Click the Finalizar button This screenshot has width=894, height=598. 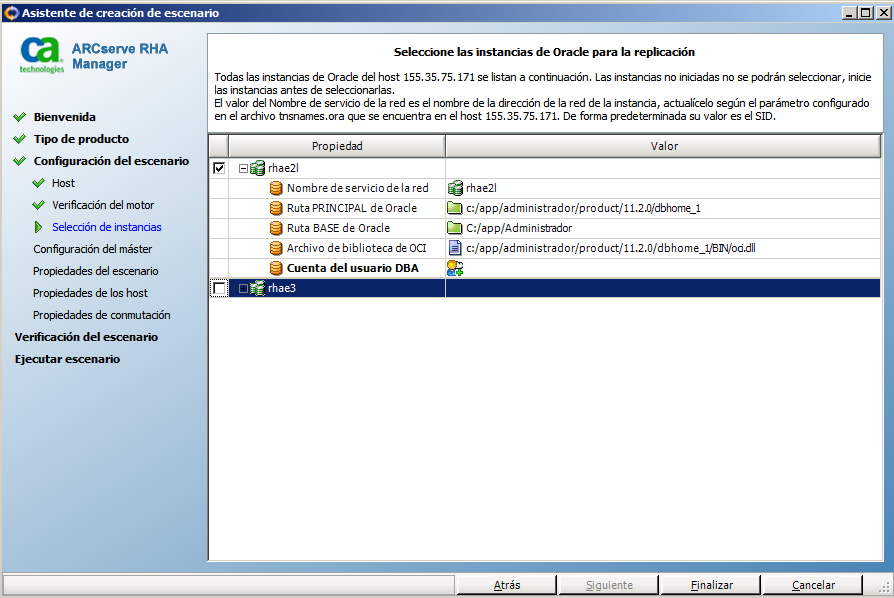point(711,585)
